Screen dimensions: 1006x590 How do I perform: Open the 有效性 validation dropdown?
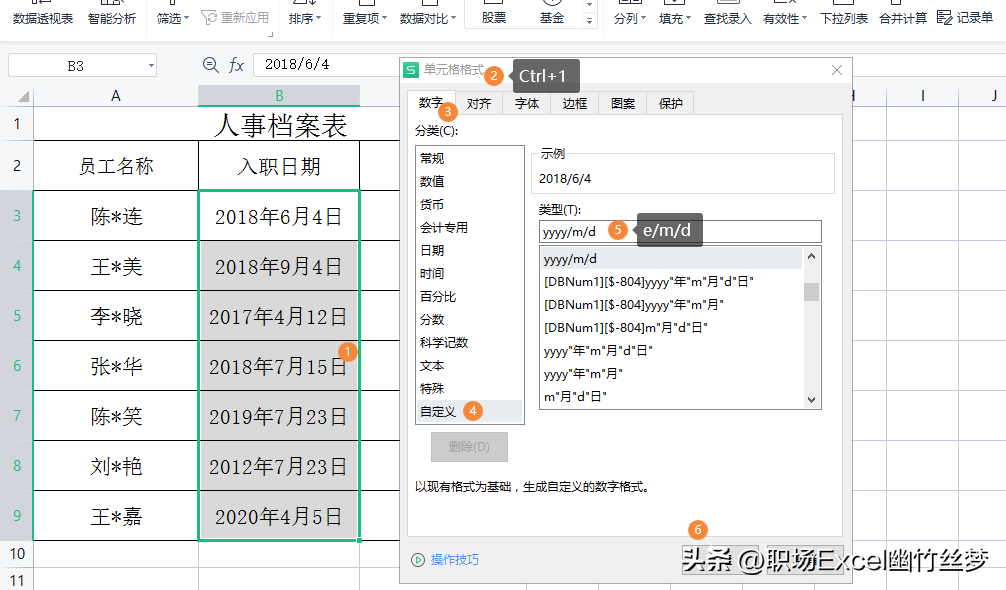pos(785,18)
